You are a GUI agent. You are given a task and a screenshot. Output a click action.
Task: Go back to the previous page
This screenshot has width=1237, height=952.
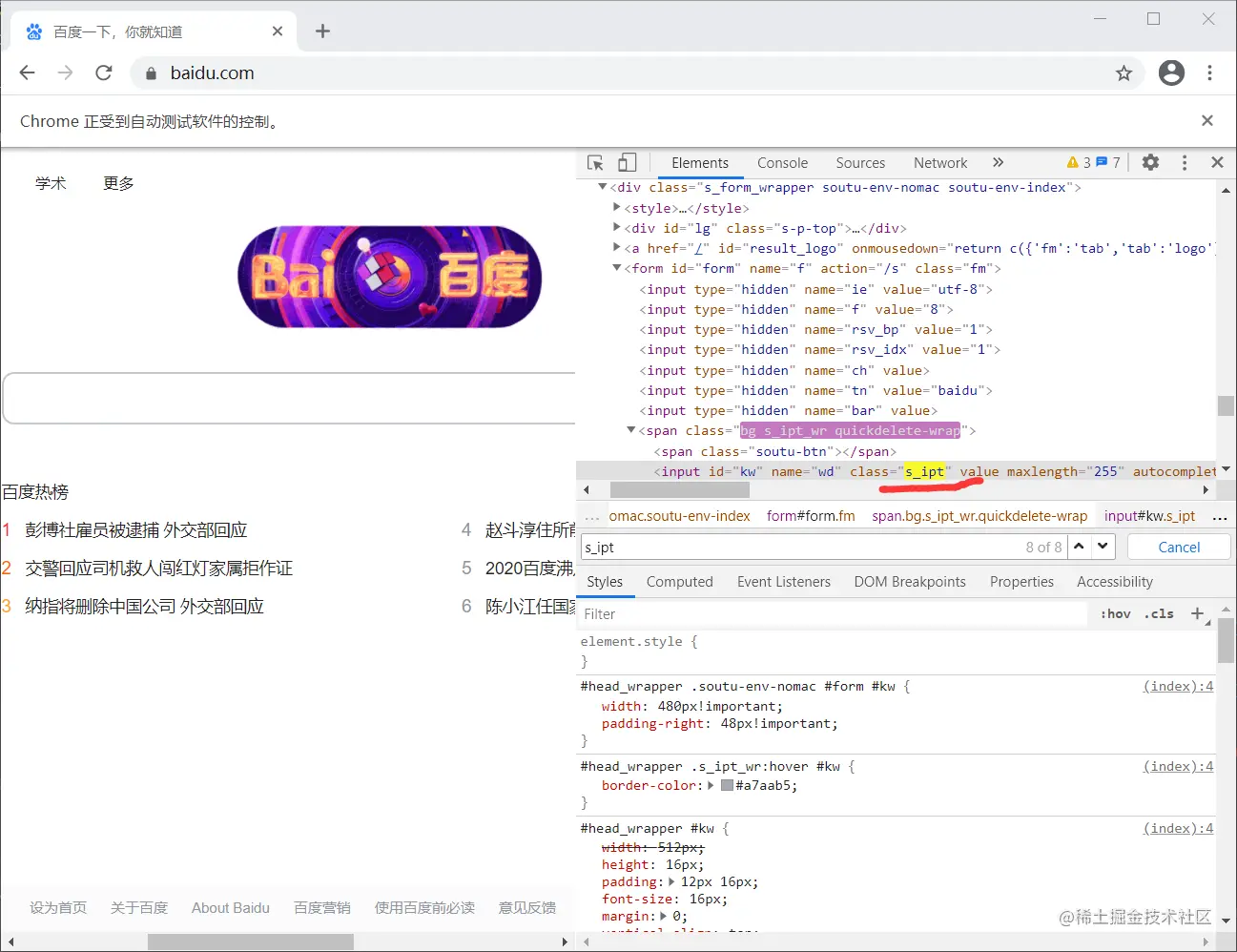tap(27, 72)
